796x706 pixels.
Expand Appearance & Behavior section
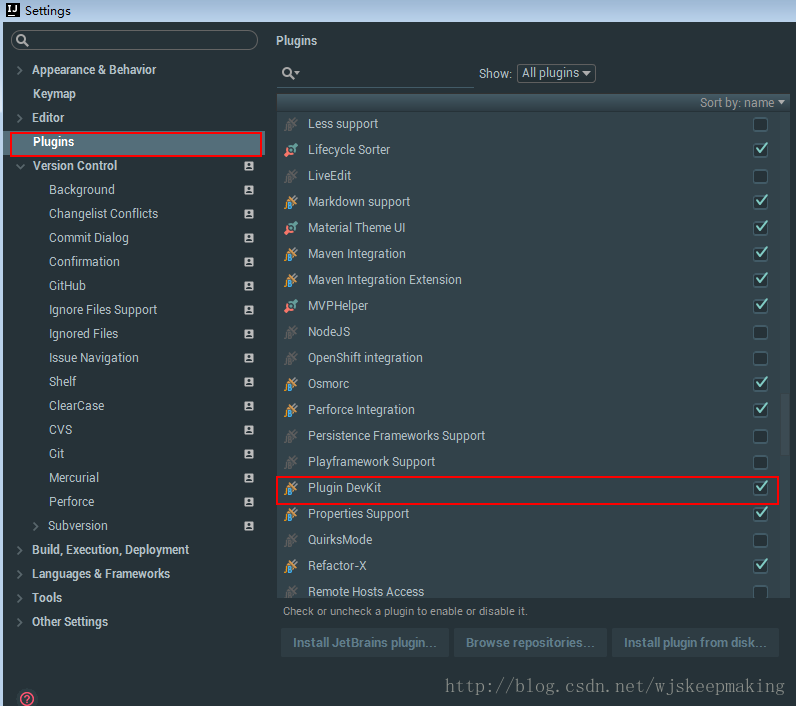pyautogui.click(x=19, y=70)
